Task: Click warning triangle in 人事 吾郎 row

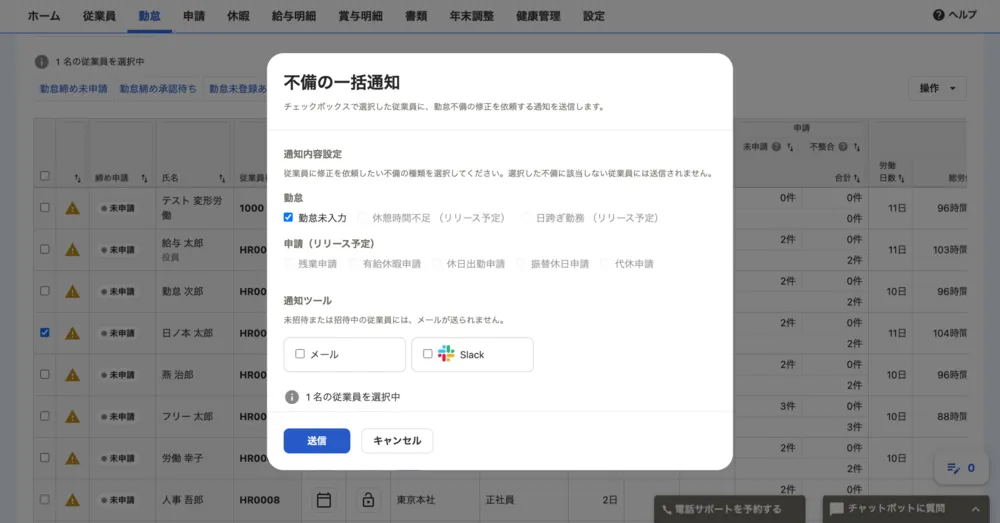Action: tap(73, 500)
